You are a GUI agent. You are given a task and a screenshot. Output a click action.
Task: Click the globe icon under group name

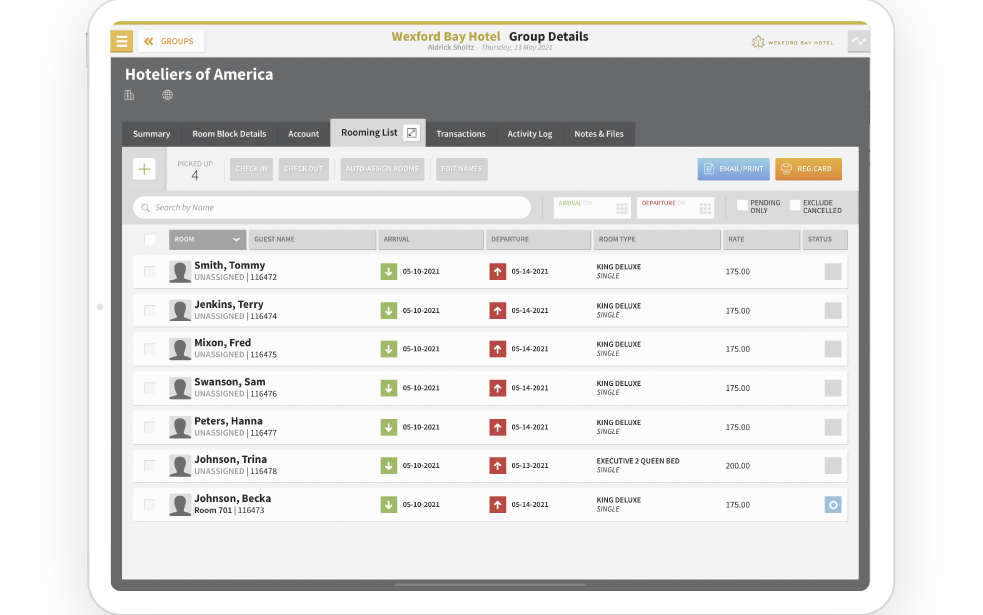tap(167, 95)
